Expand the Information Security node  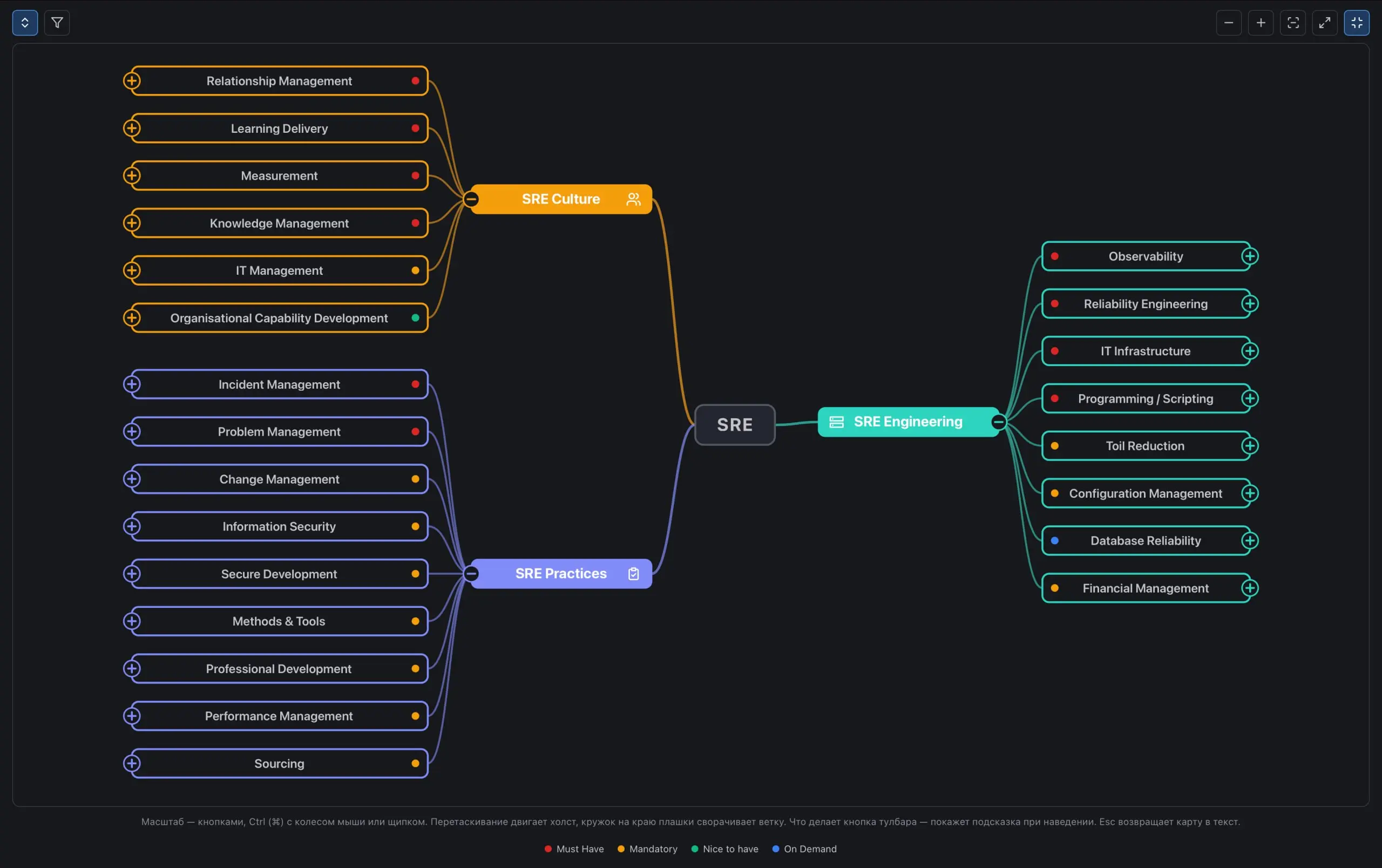coord(132,526)
